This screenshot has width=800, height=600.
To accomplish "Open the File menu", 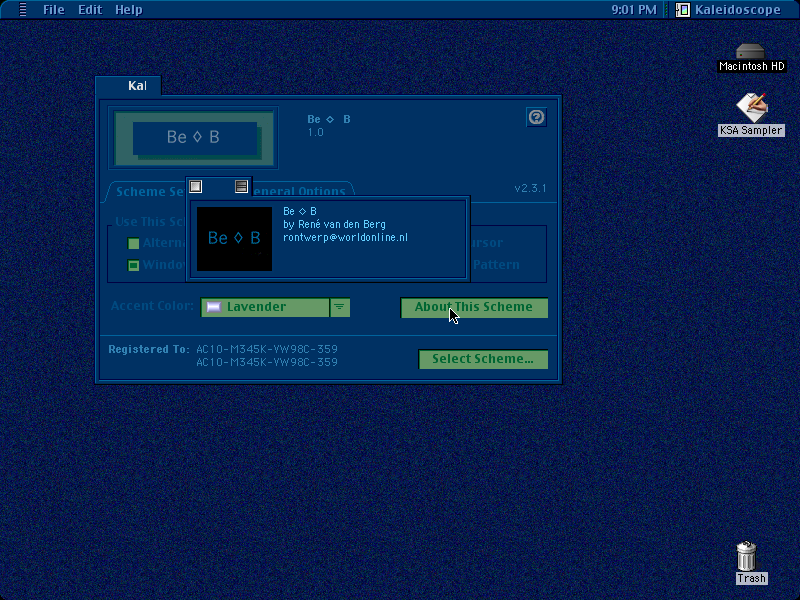I will 54,10.
